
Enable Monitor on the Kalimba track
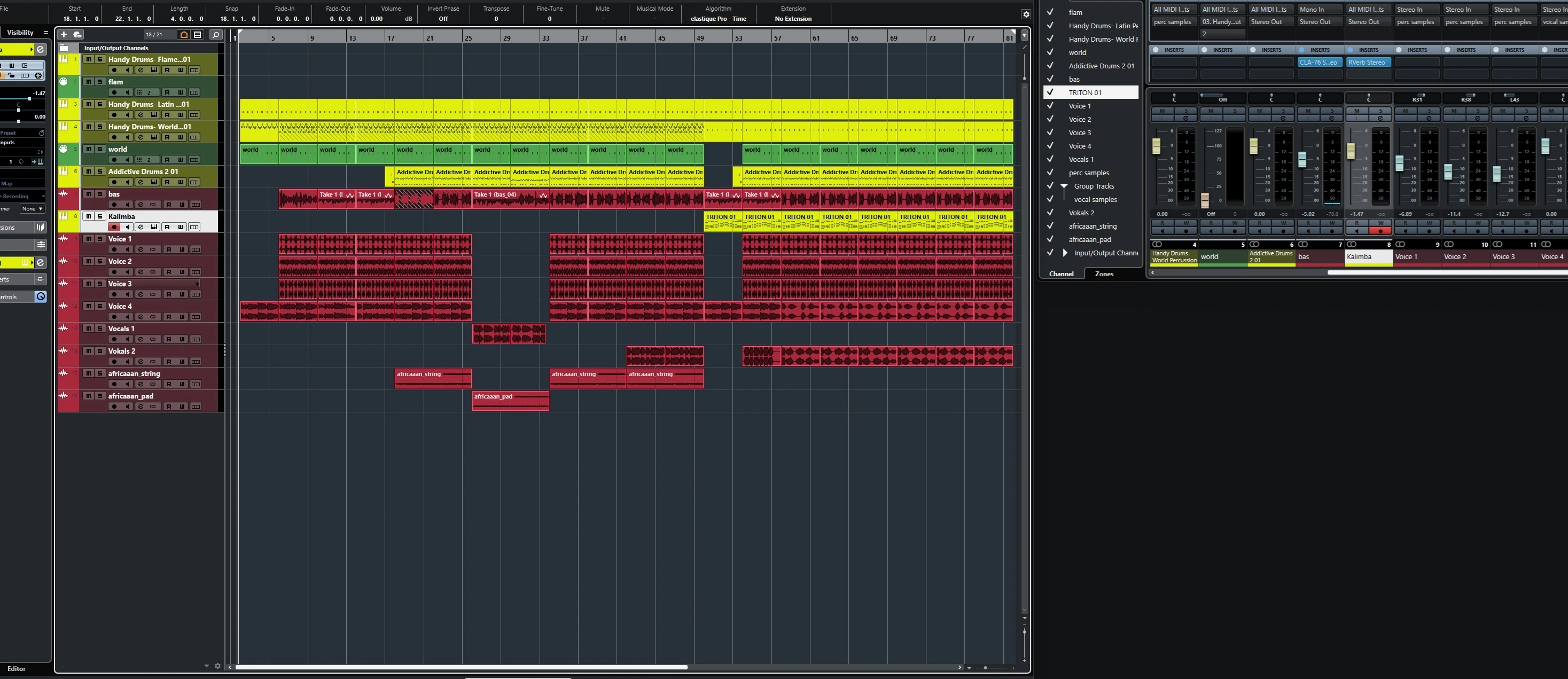tap(127, 227)
